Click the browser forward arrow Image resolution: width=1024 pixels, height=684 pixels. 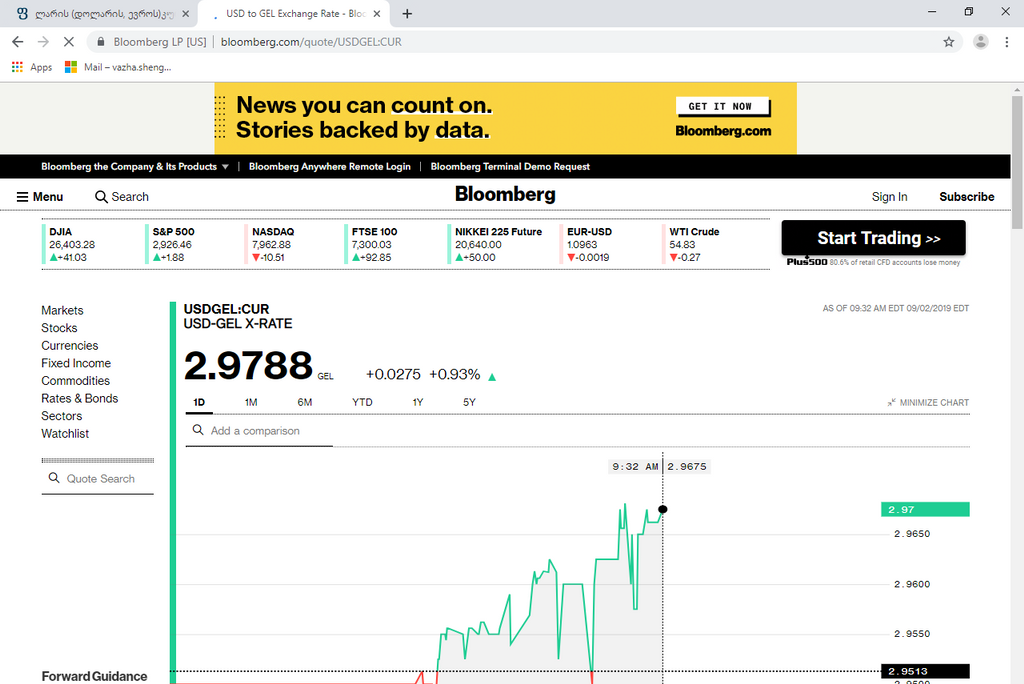coord(43,42)
